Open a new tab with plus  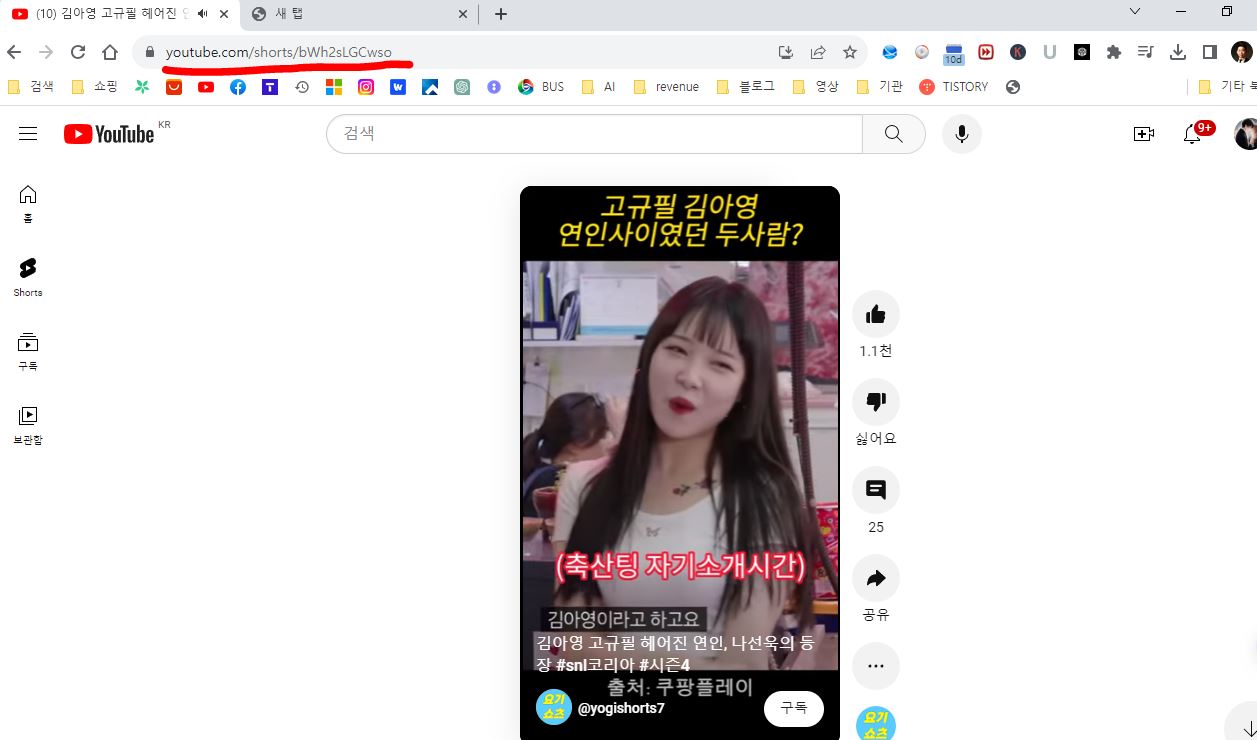[x=501, y=14]
